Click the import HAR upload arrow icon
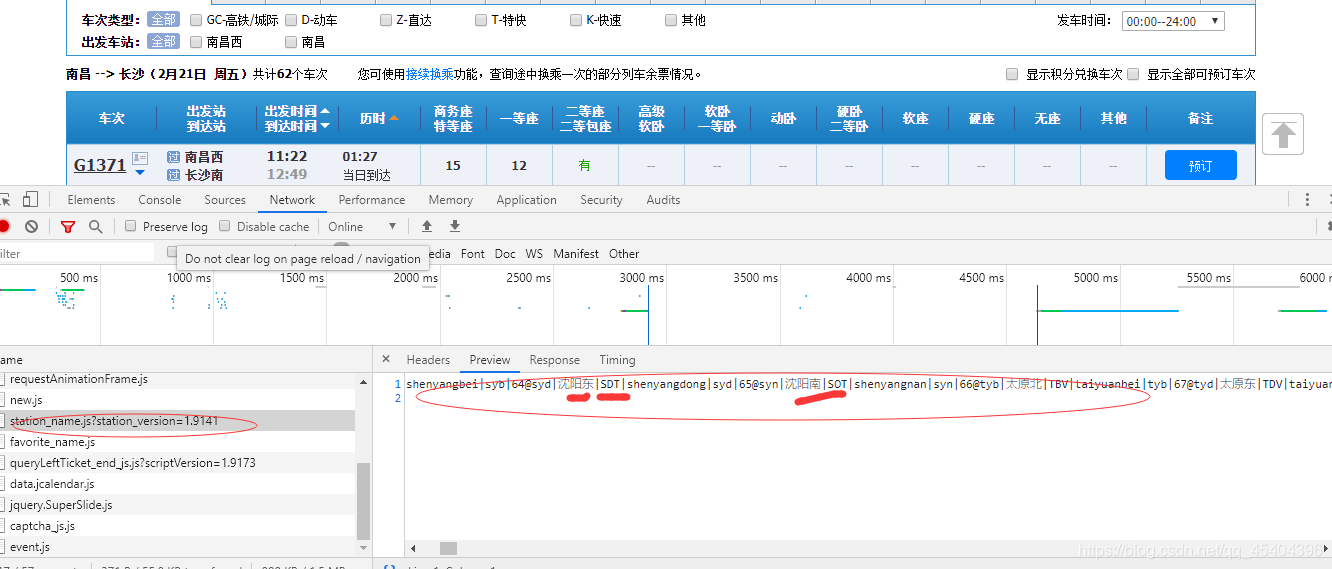Image resolution: width=1332 pixels, height=569 pixels. point(427,227)
